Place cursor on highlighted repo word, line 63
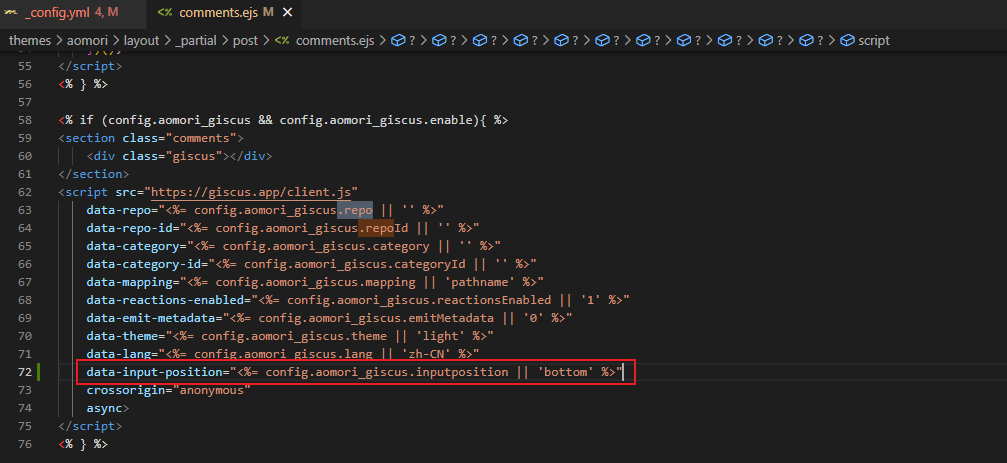1007x463 pixels. point(355,209)
